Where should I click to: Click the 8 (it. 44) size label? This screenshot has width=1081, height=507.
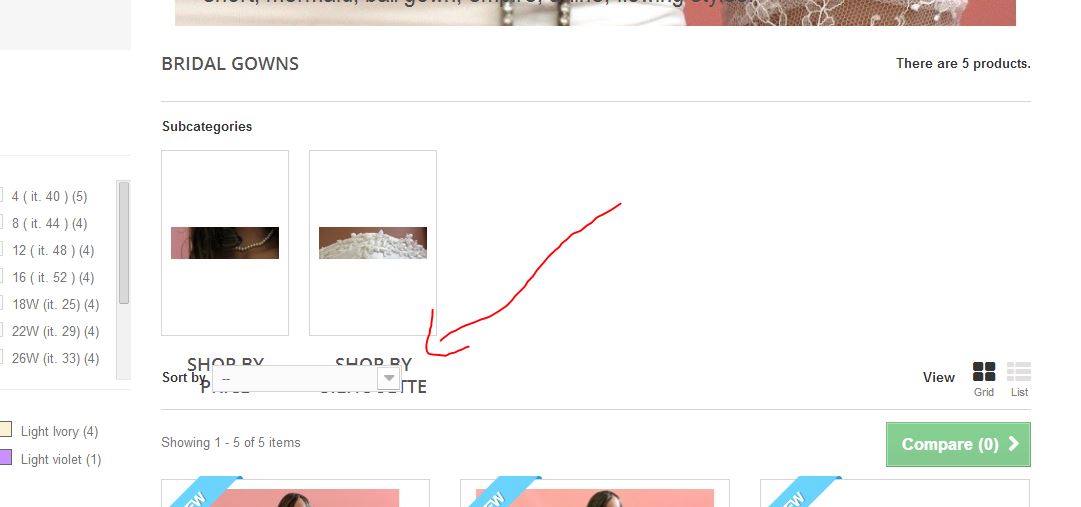[x=50, y=223]
